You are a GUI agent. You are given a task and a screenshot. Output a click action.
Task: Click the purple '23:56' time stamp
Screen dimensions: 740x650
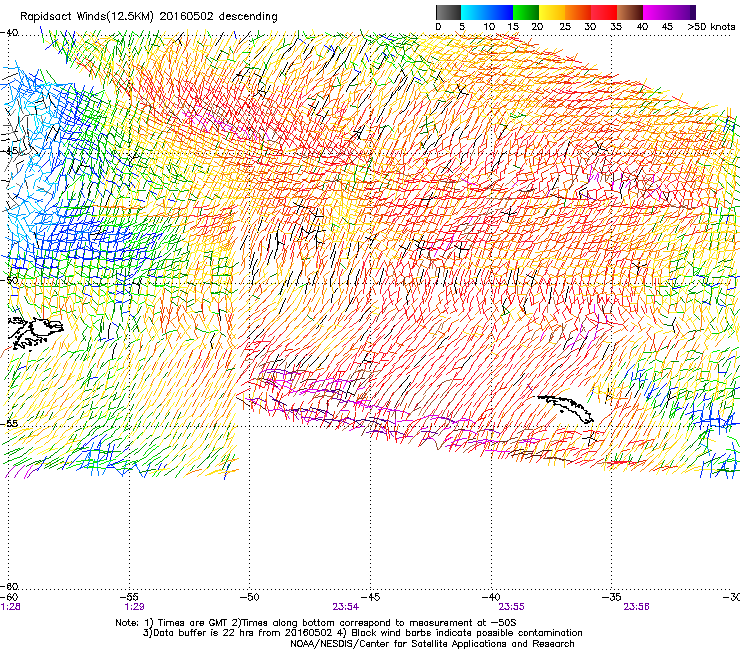click(x=636, y=607)
